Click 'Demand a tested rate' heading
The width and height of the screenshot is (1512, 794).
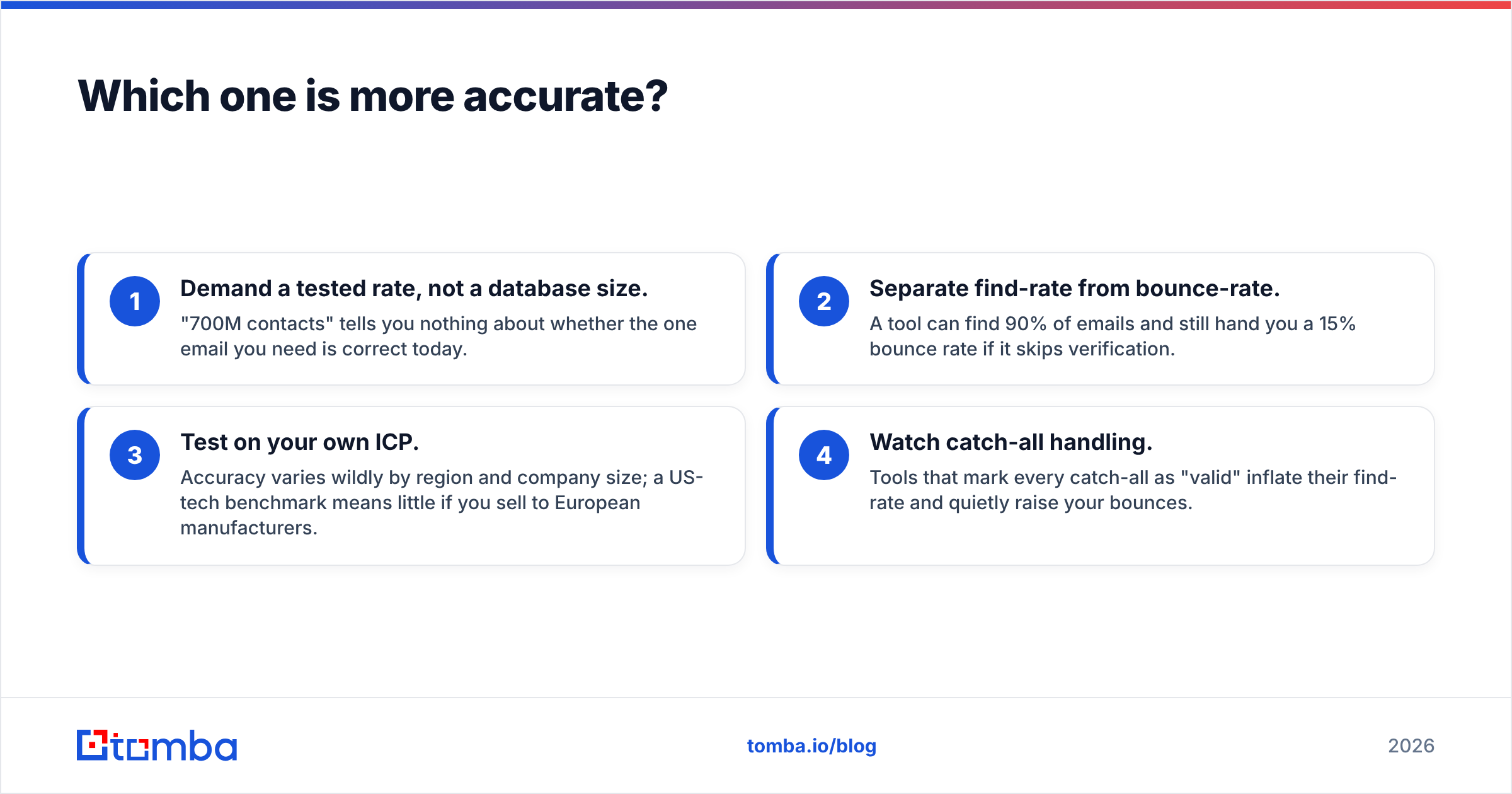pos(414,288)
